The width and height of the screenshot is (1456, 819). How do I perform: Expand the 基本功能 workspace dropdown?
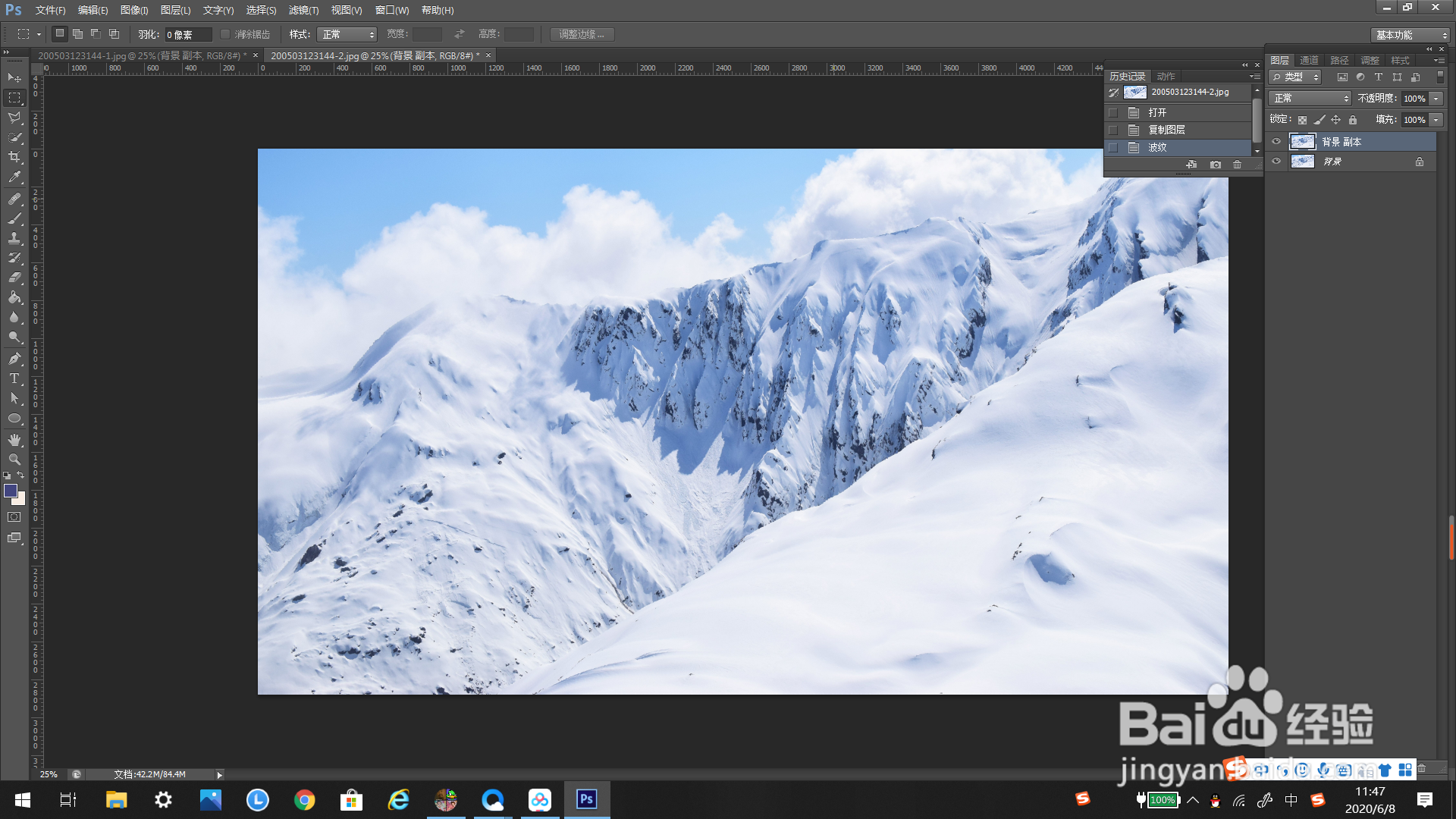(x=1410, y=35)
